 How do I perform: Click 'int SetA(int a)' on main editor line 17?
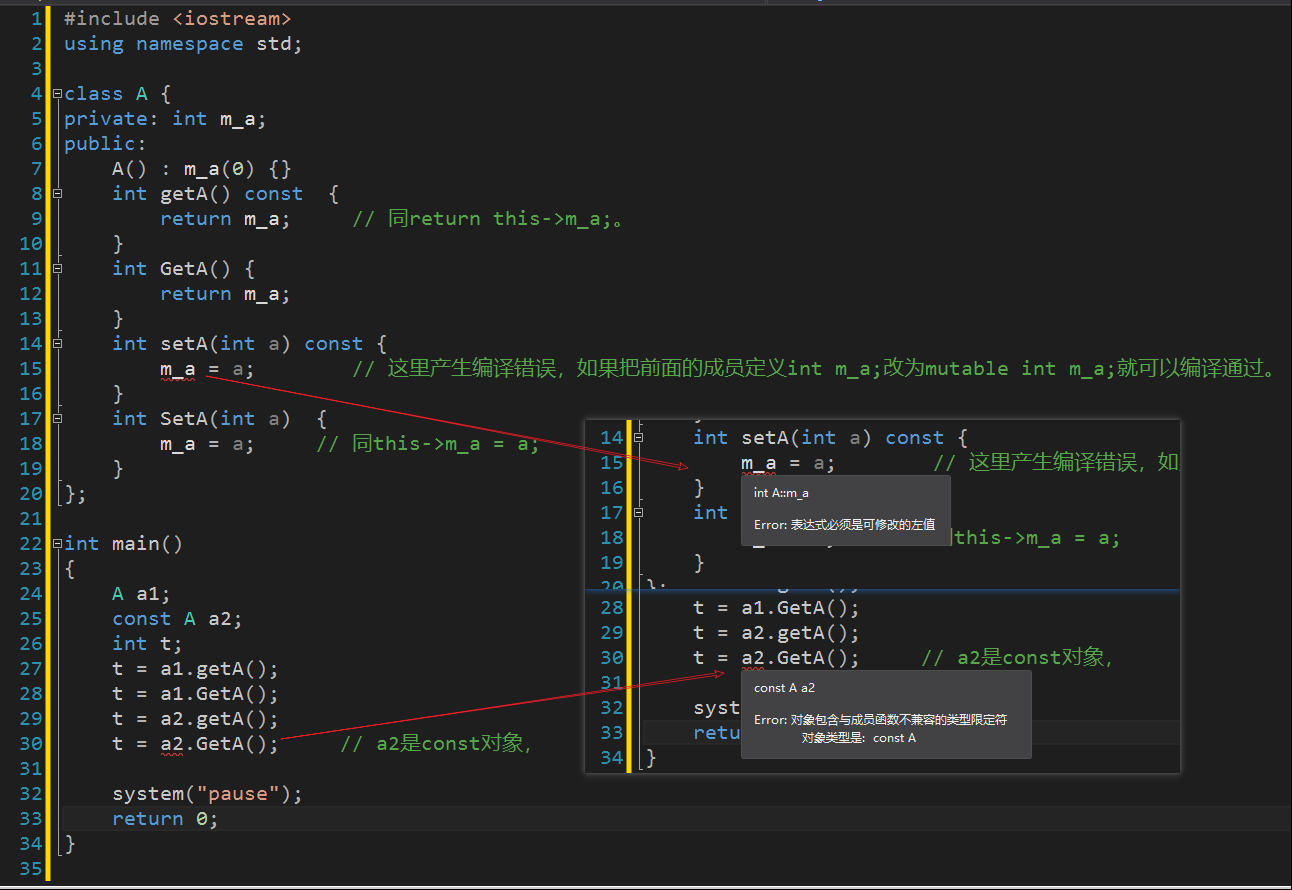[201, 418]
